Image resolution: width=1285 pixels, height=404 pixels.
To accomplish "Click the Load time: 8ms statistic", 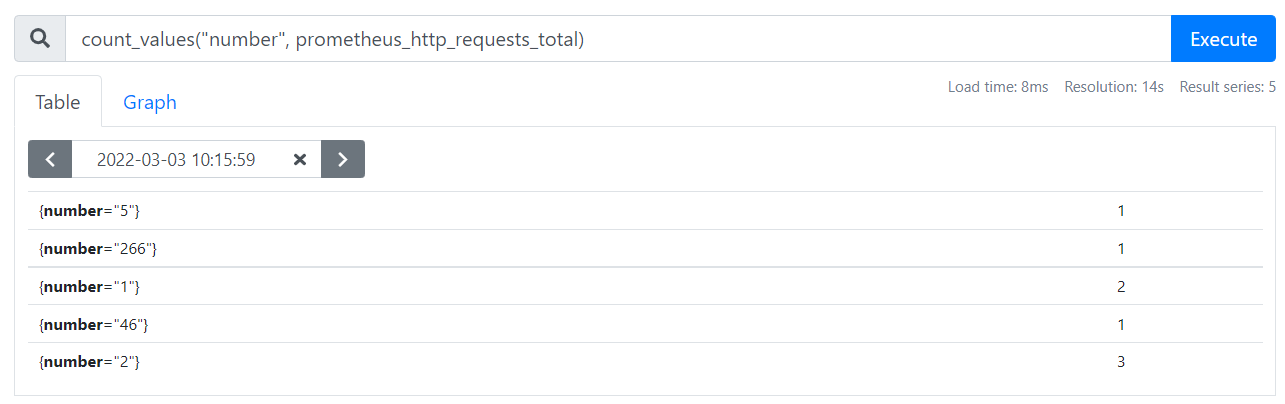I will [x=998, y=87].
